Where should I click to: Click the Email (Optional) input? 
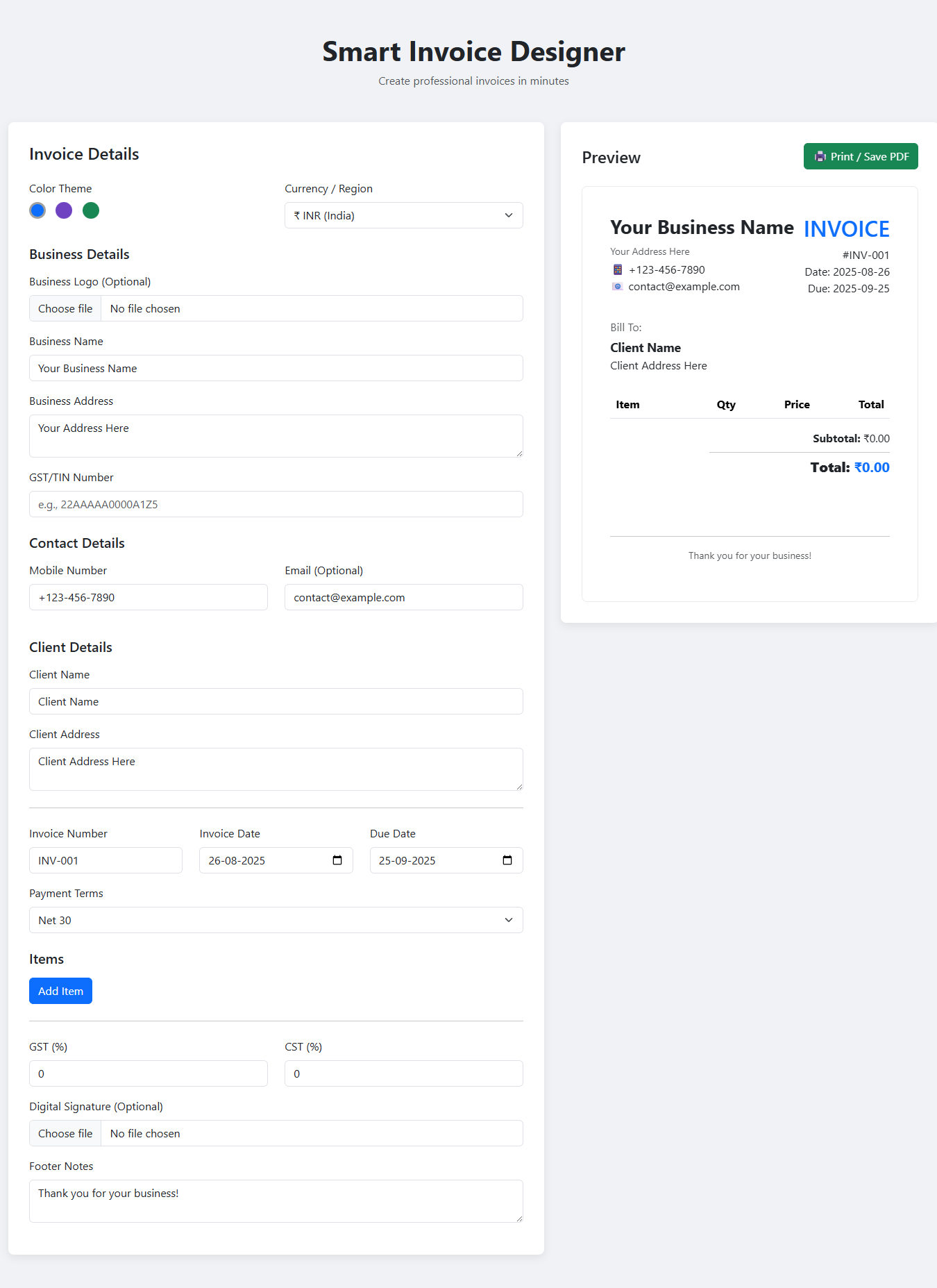point(404,597)
